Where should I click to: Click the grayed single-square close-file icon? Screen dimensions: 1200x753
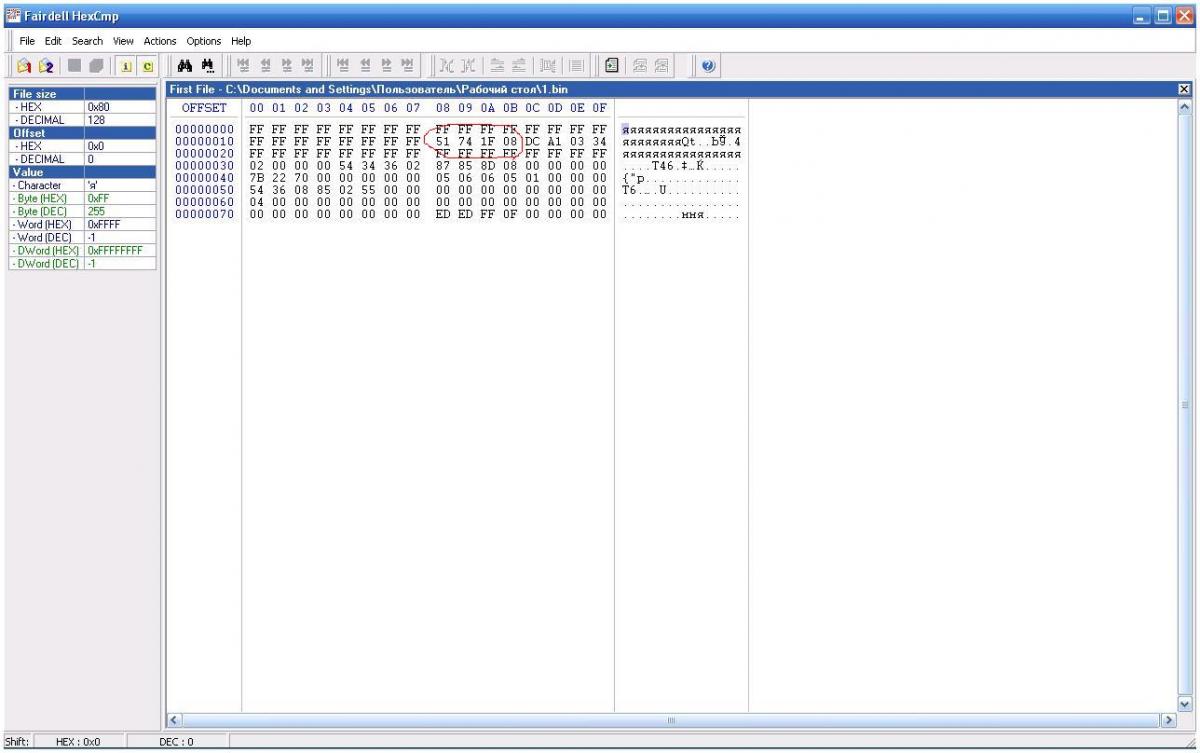(74, 66)
